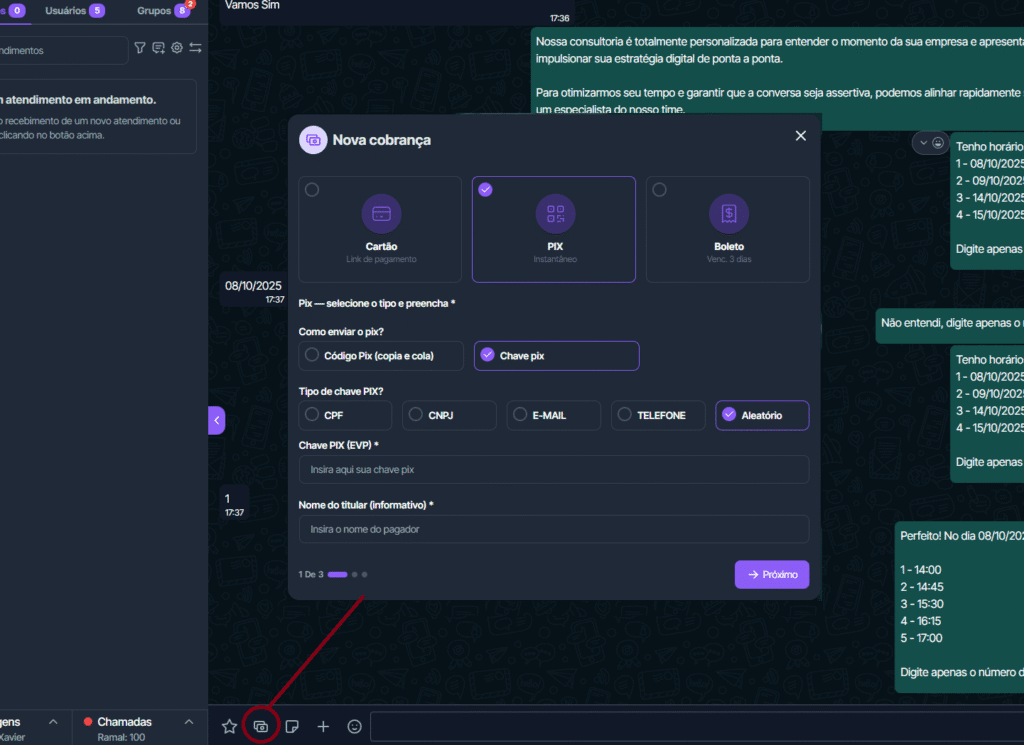Click the filter funnel icon in sidebar
Screen dimensions: 1024x745
[x=140, y=48]
